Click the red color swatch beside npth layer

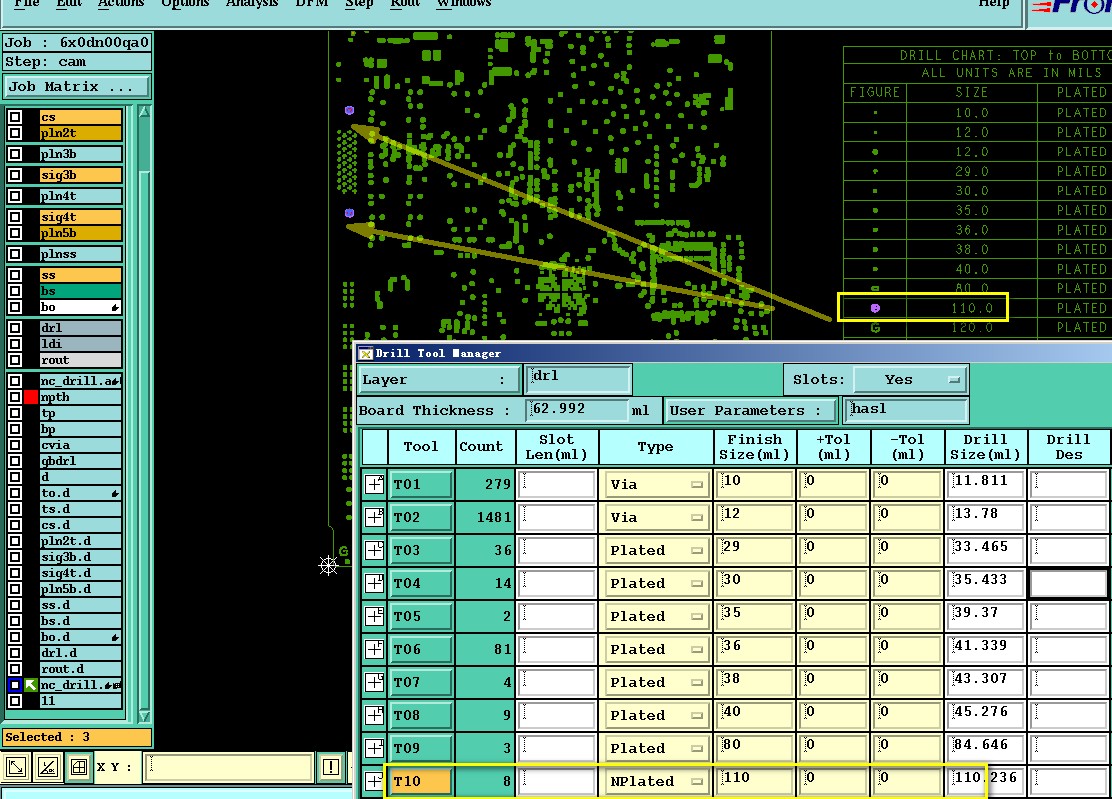31,397
